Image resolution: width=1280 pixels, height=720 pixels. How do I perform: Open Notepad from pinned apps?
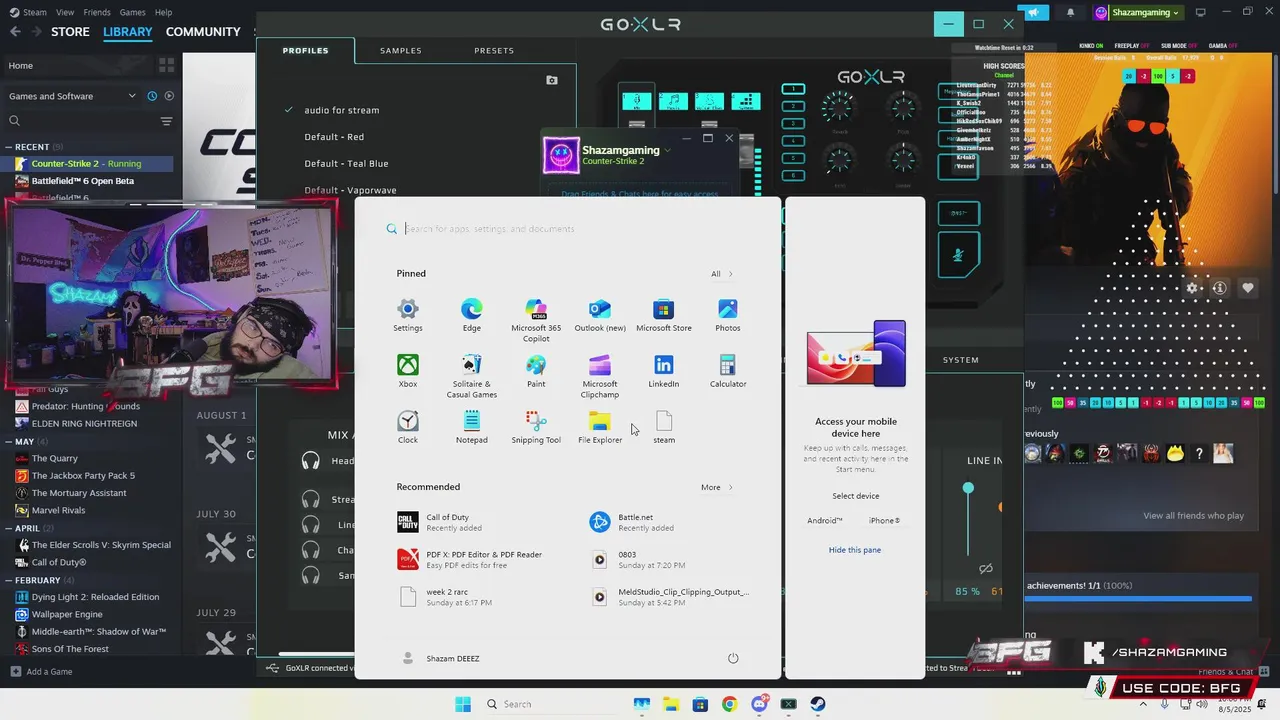pyautogui.click(x=471, y=428)
